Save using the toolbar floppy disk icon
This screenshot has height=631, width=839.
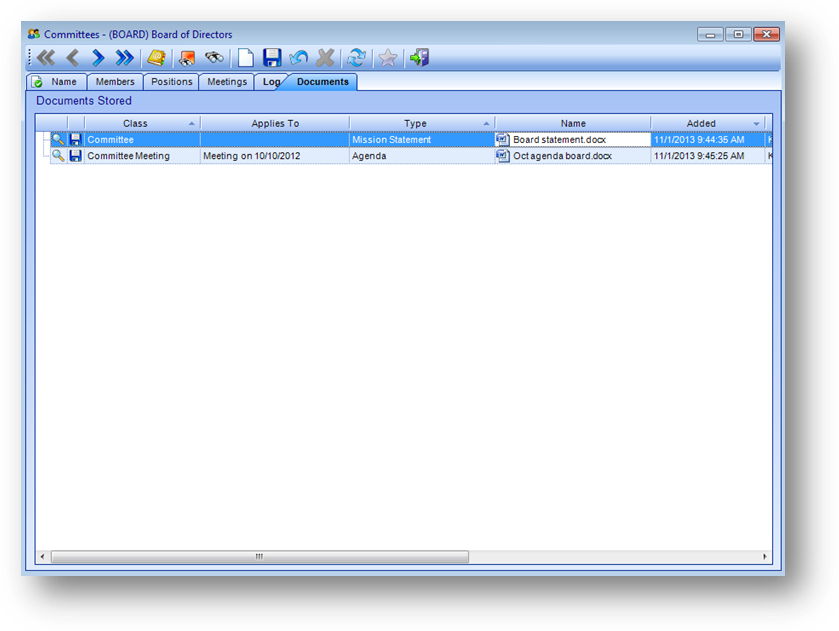[x=271, y=58]
